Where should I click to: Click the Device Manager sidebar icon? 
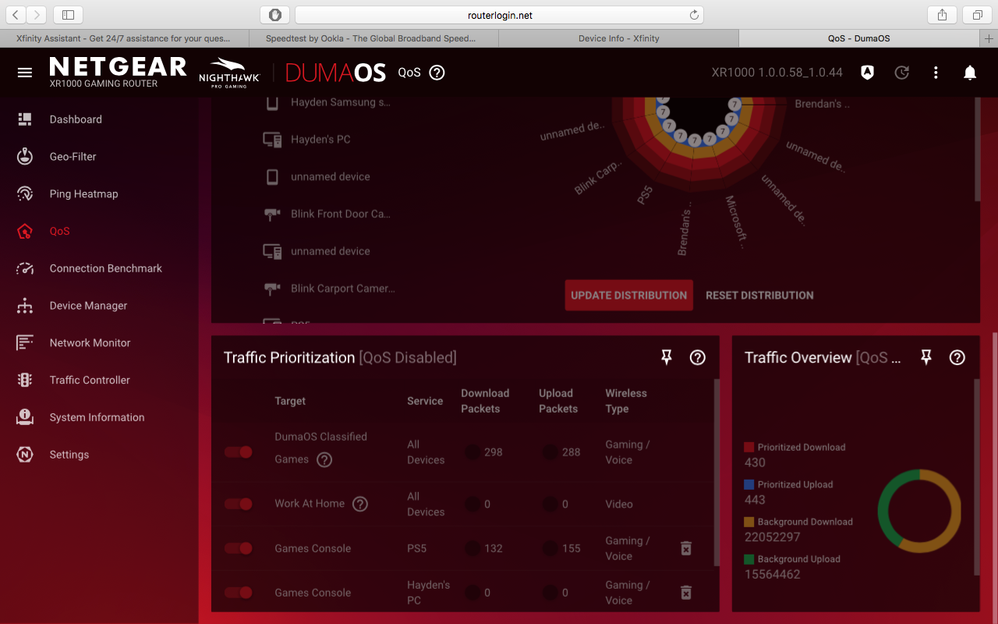coord(25,306)
